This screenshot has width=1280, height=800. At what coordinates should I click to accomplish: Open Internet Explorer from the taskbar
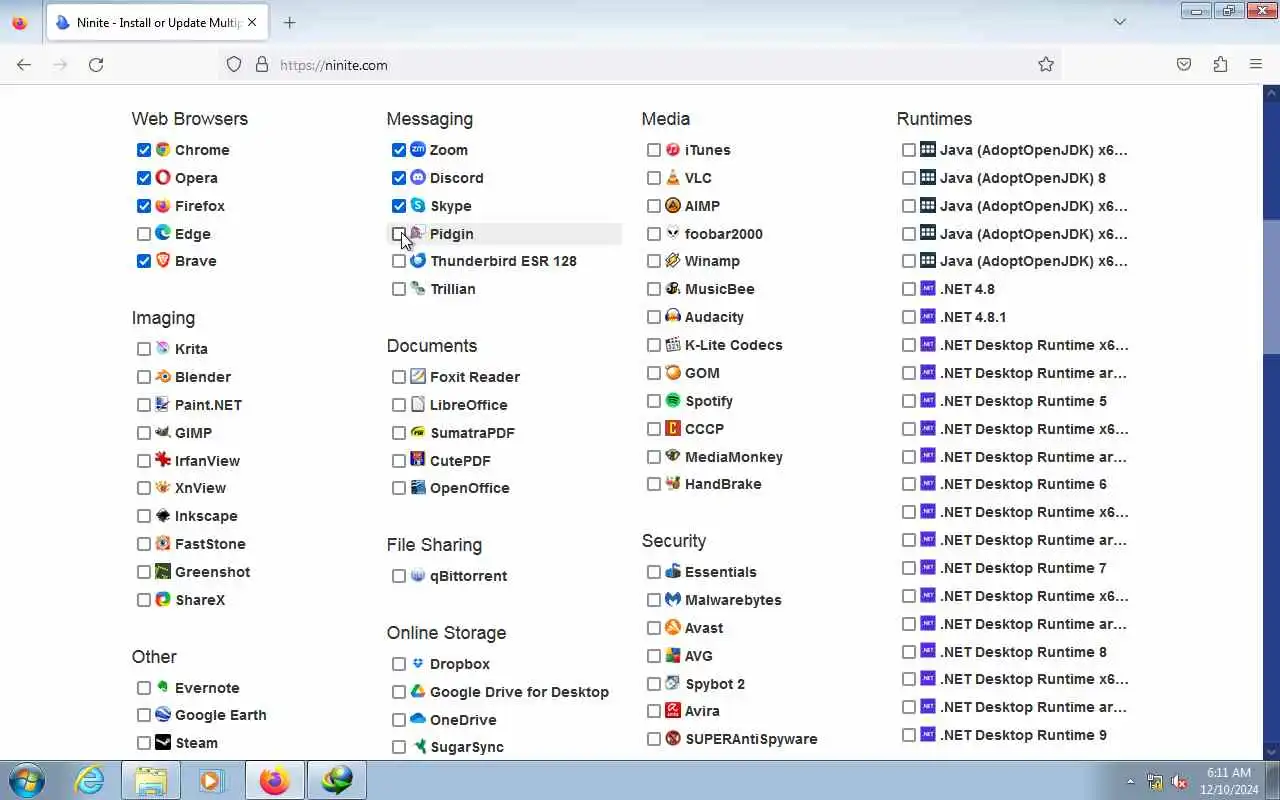(90, 780)
